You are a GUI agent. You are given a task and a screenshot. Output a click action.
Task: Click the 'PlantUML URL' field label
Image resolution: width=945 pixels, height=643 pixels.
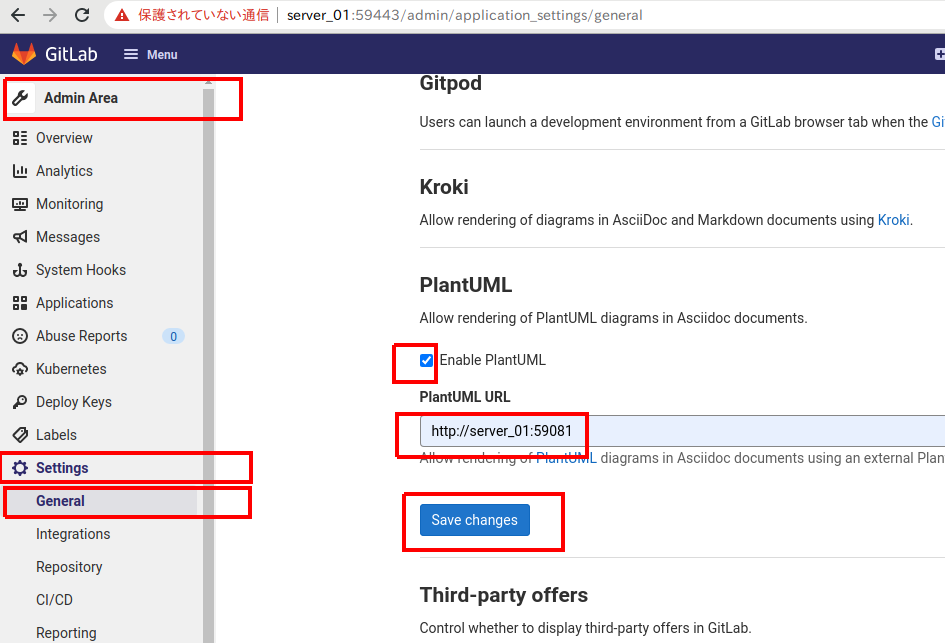tap(465, 397)
